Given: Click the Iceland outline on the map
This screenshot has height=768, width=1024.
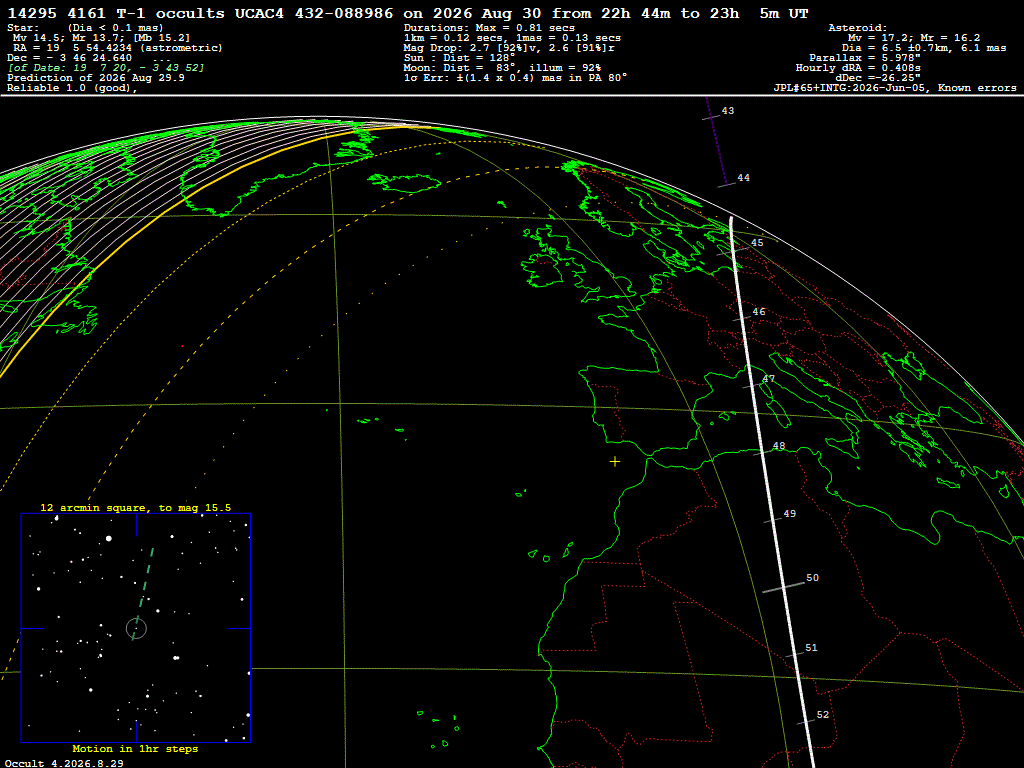Looking at the screenshot, I should (406, 182).
